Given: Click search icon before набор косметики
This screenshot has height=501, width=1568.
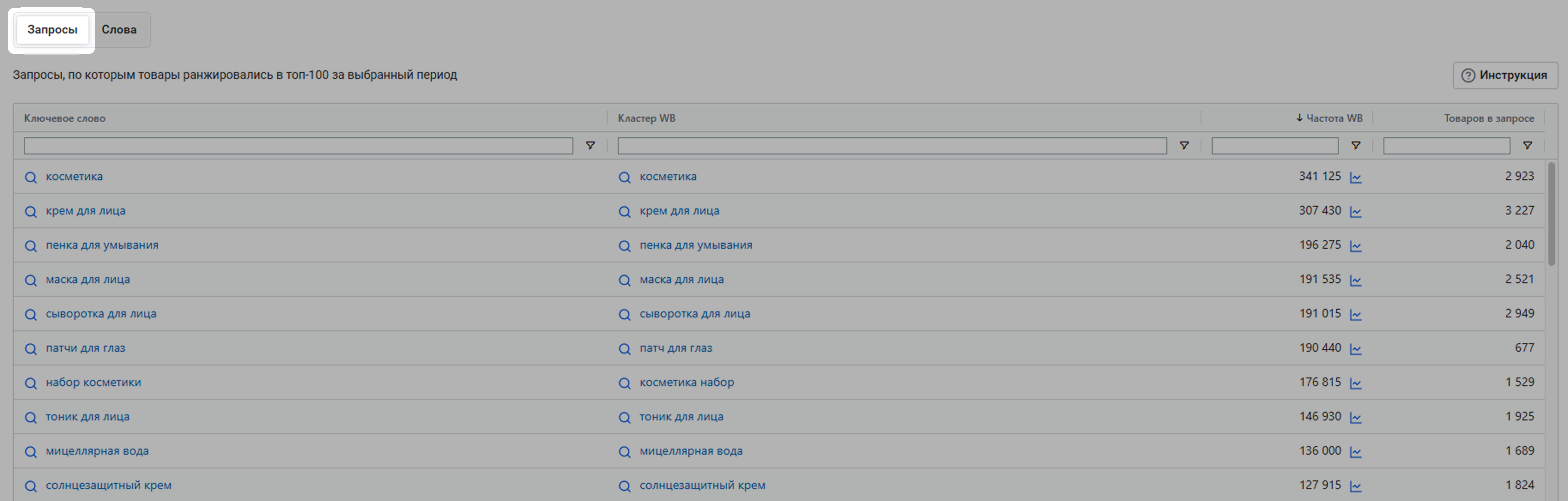Looking at the screenshot, I should 30,383.
